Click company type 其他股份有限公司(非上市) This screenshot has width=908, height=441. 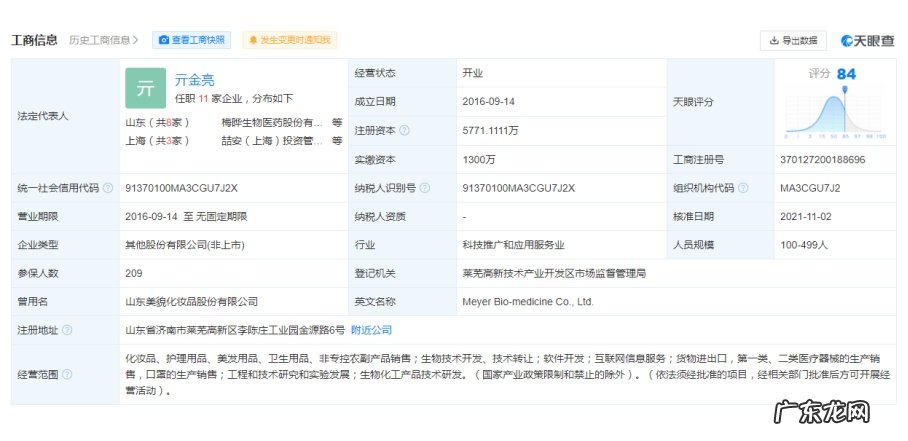pos(185,245)
